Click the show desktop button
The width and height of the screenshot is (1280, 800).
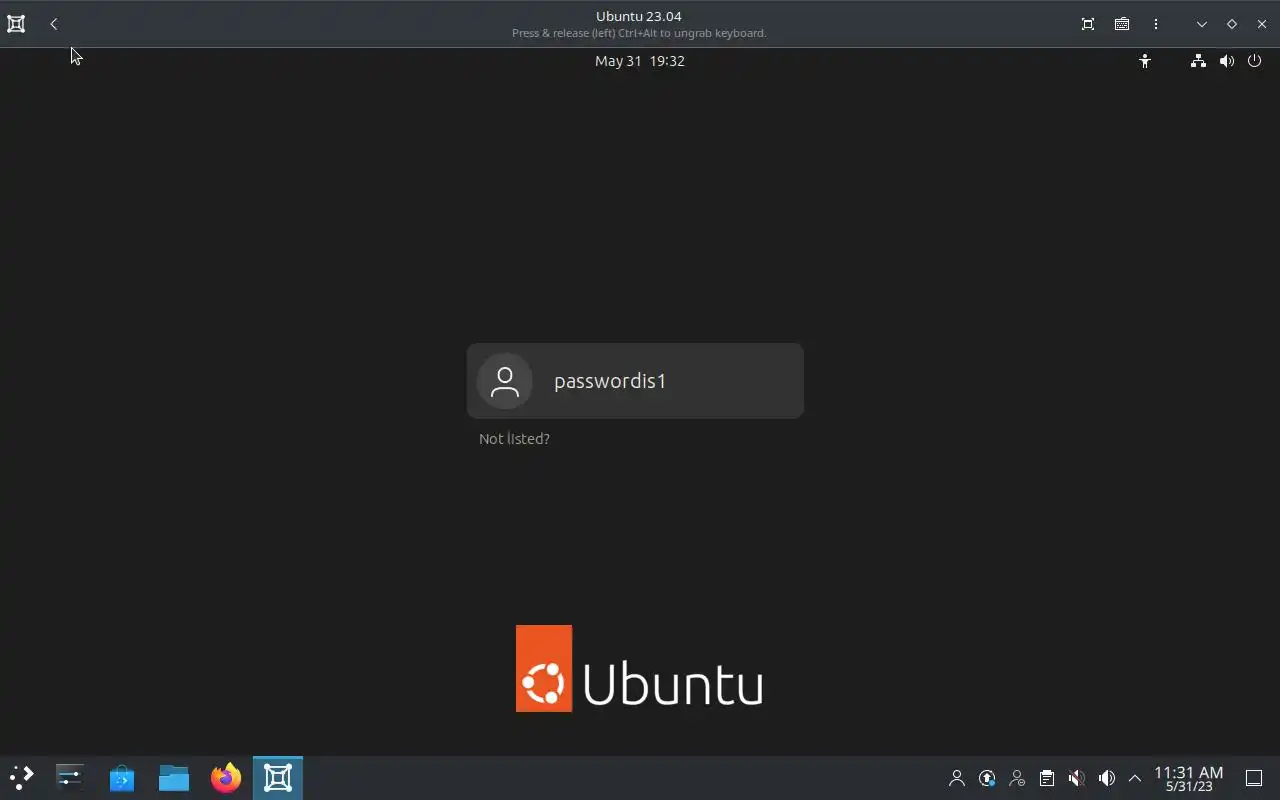point(1254,778)
